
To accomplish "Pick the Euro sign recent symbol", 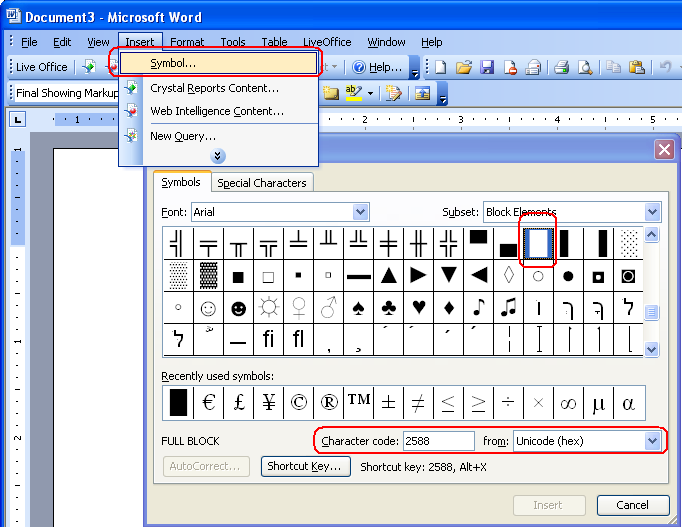I will (208, 403).
